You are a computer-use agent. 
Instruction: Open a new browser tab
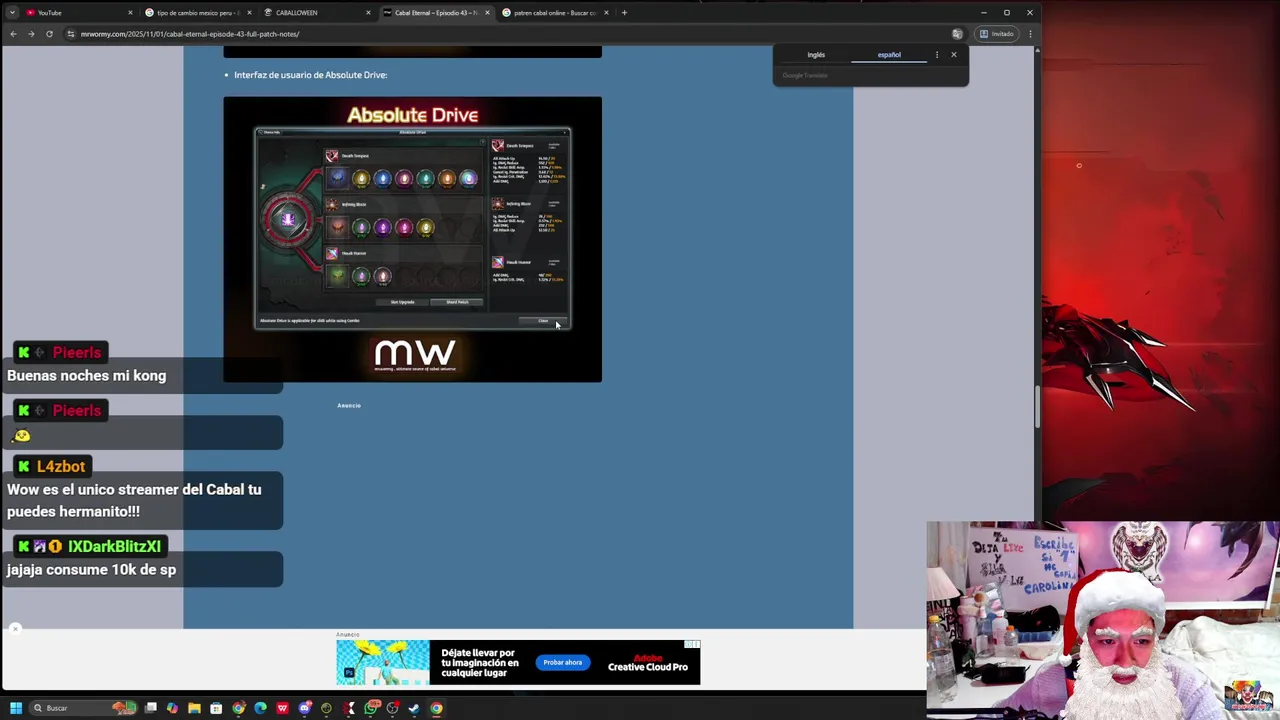coord(624,13)
